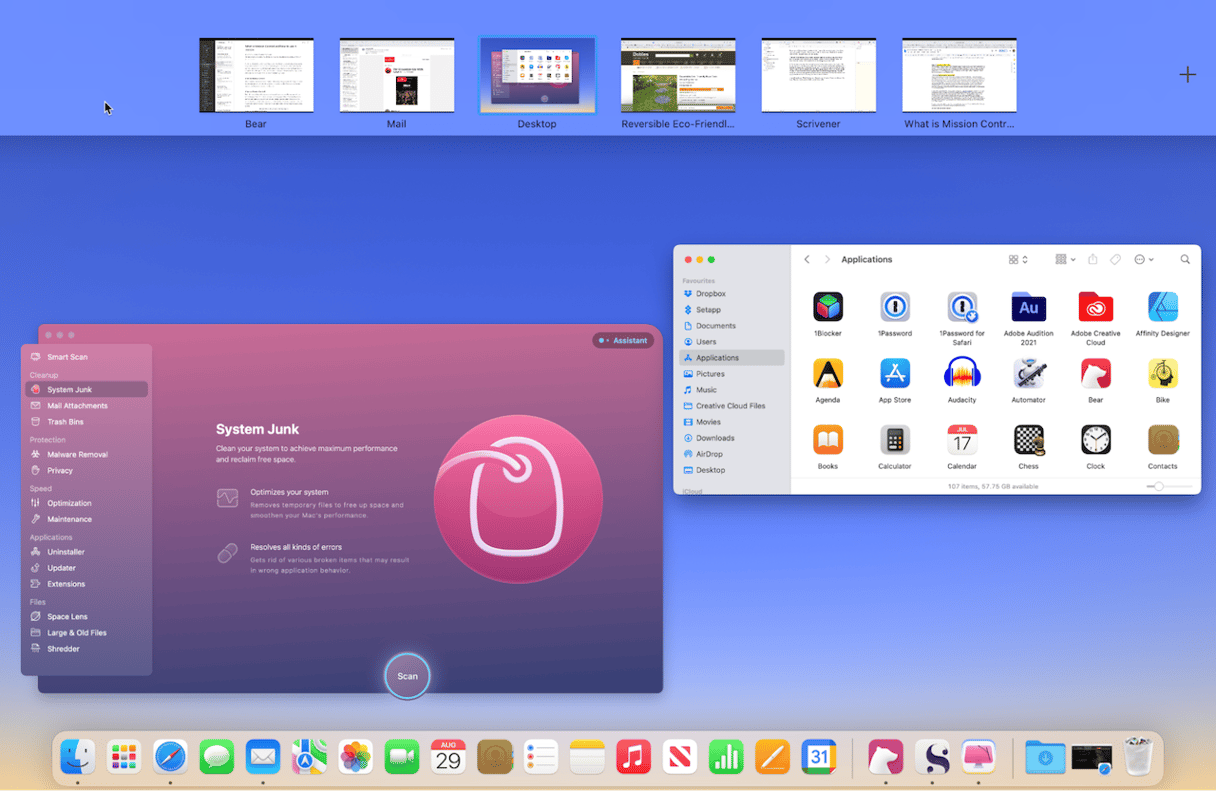Open the 1Blocker app icon in Applications
Image resolution: width=1216 pixels, height=791 pixels.
828,307
